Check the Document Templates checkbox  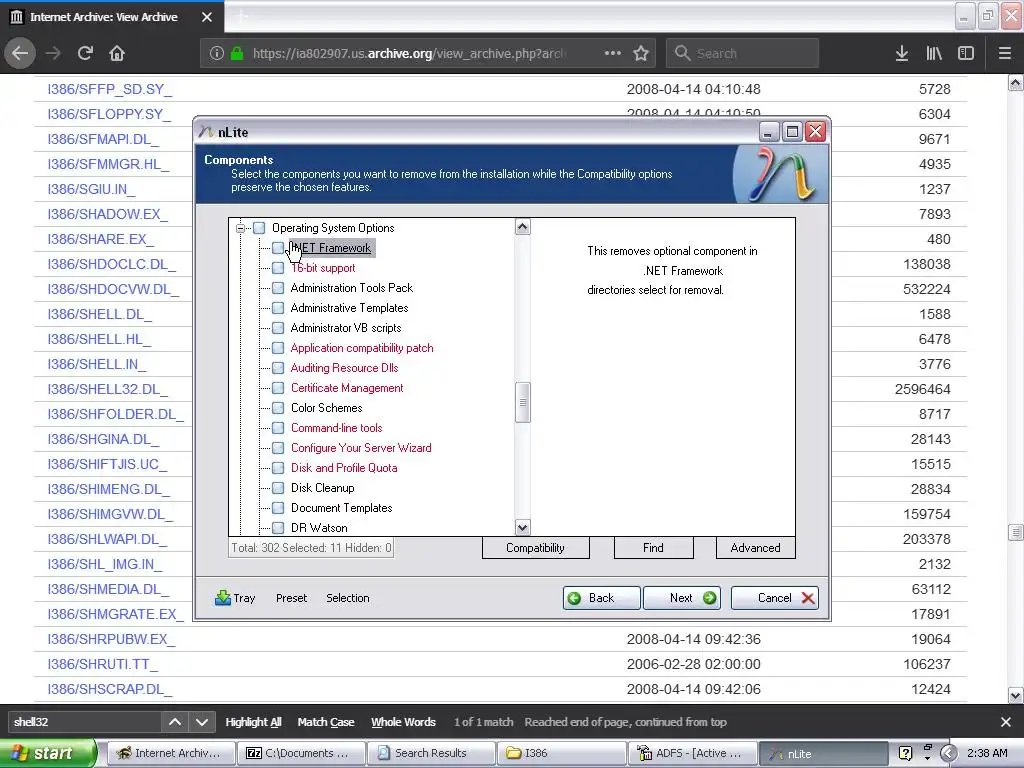coord(278,508)
